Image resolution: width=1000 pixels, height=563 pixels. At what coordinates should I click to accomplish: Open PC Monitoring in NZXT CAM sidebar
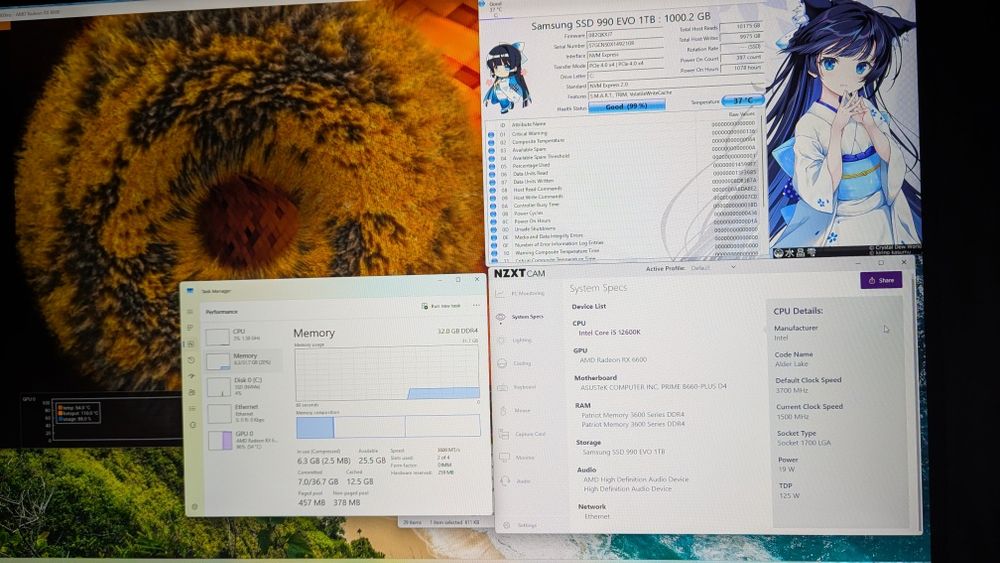[x=520, y=293]
